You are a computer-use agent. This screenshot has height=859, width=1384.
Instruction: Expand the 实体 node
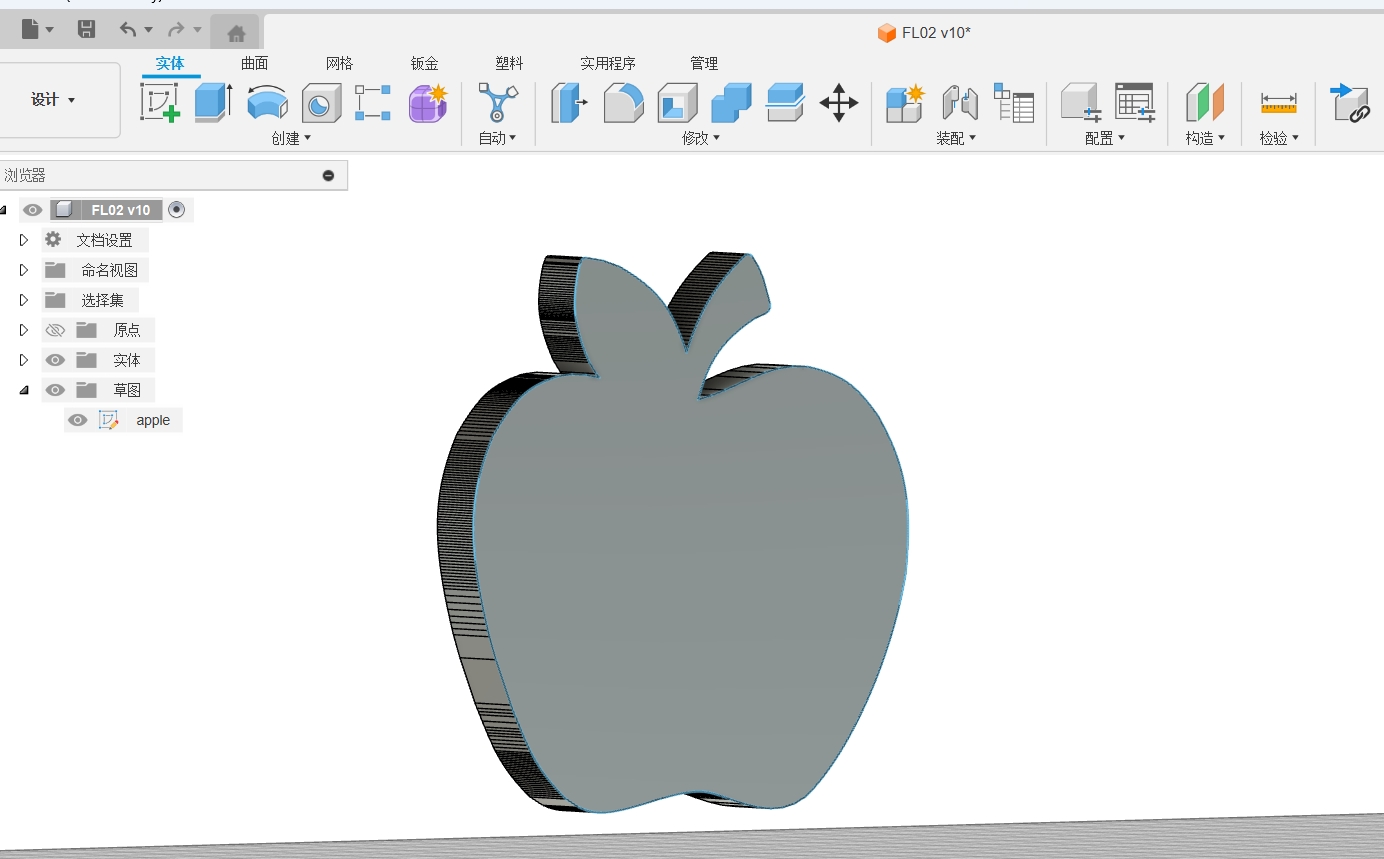click(24, 360)
